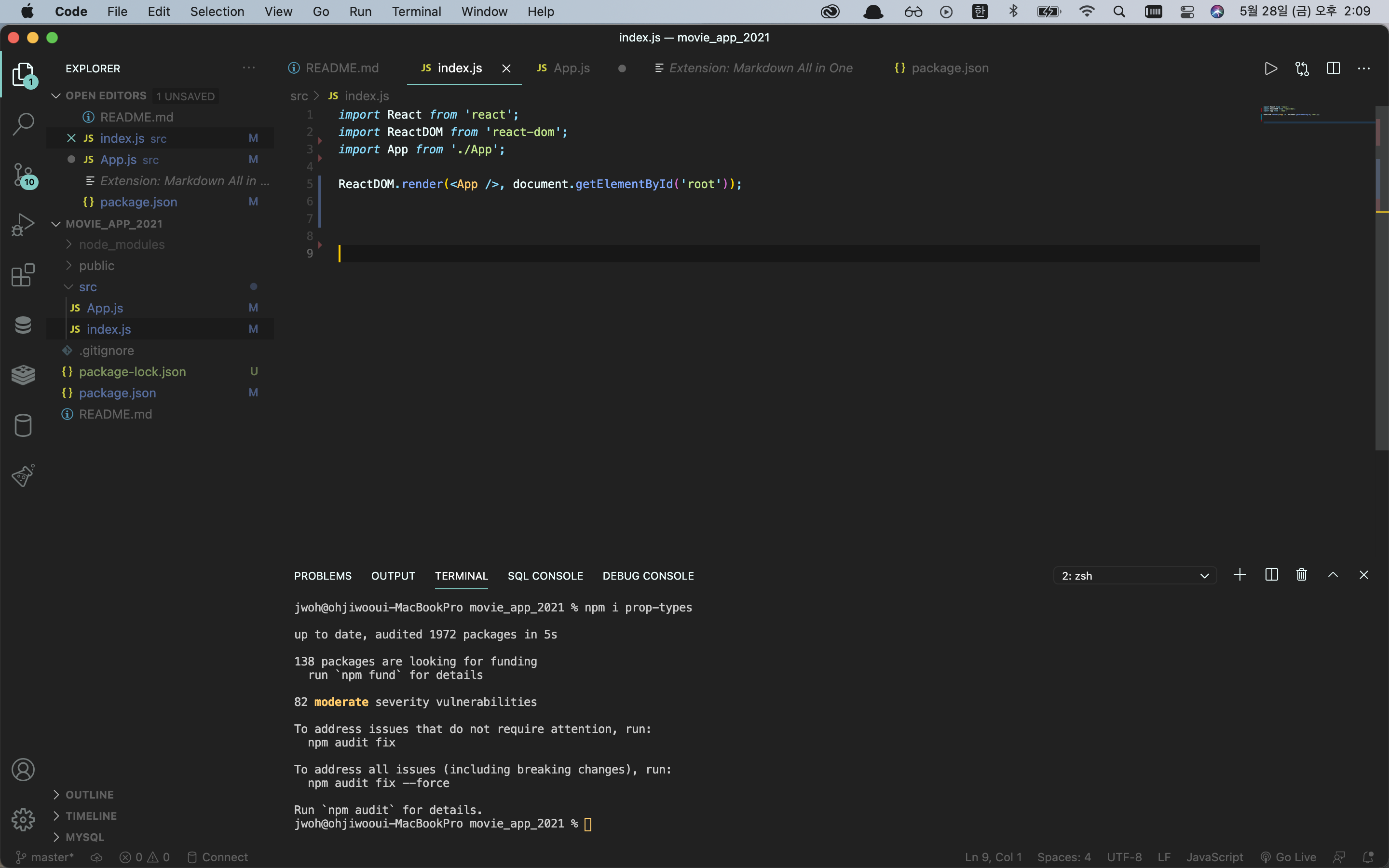Open the Extensions view

pyautogui.click(x=23, y=275)
